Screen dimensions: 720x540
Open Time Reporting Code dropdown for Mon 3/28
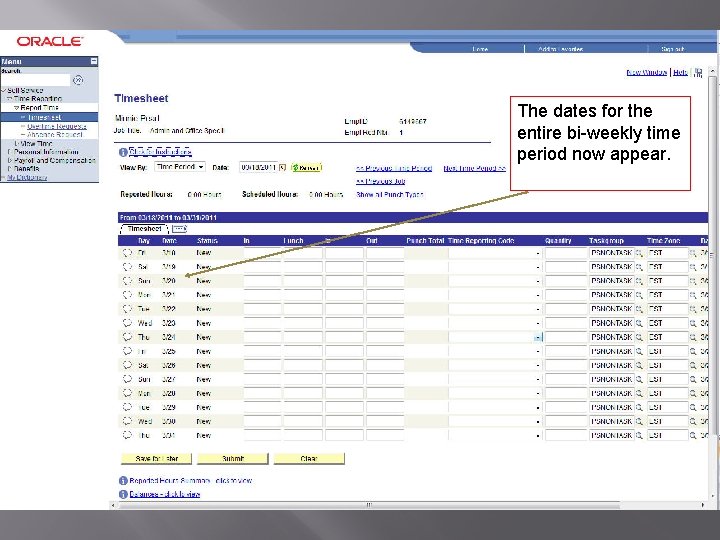click(538, 394)
